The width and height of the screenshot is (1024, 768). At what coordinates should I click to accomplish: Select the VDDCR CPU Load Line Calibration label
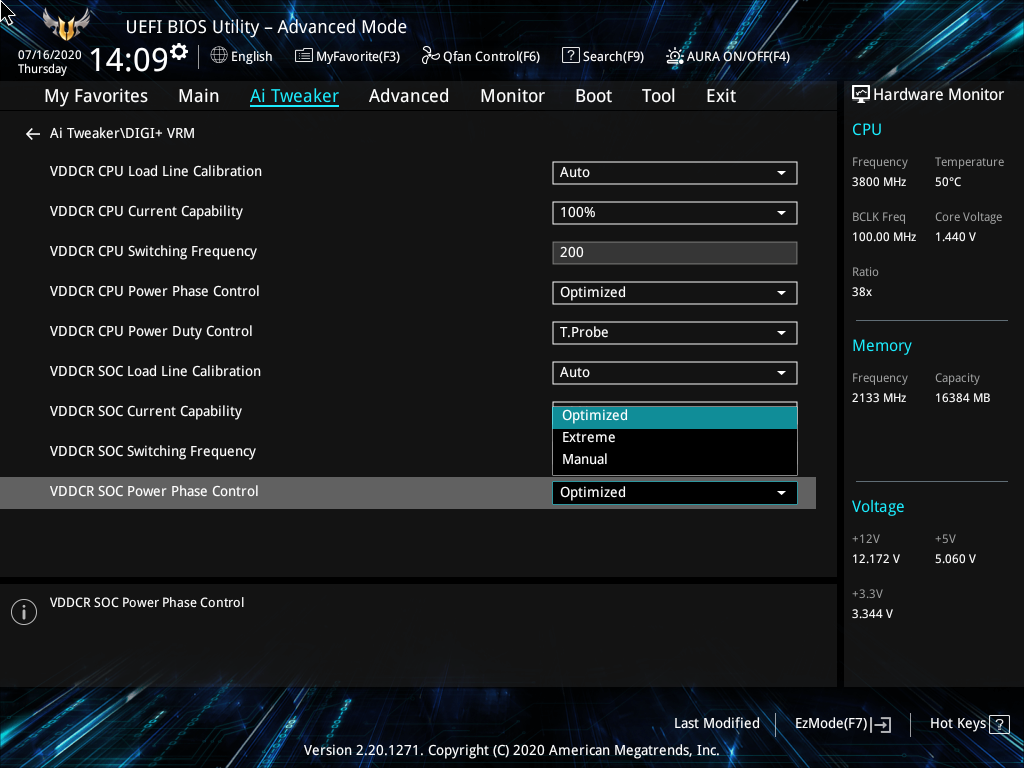(155, 172)
